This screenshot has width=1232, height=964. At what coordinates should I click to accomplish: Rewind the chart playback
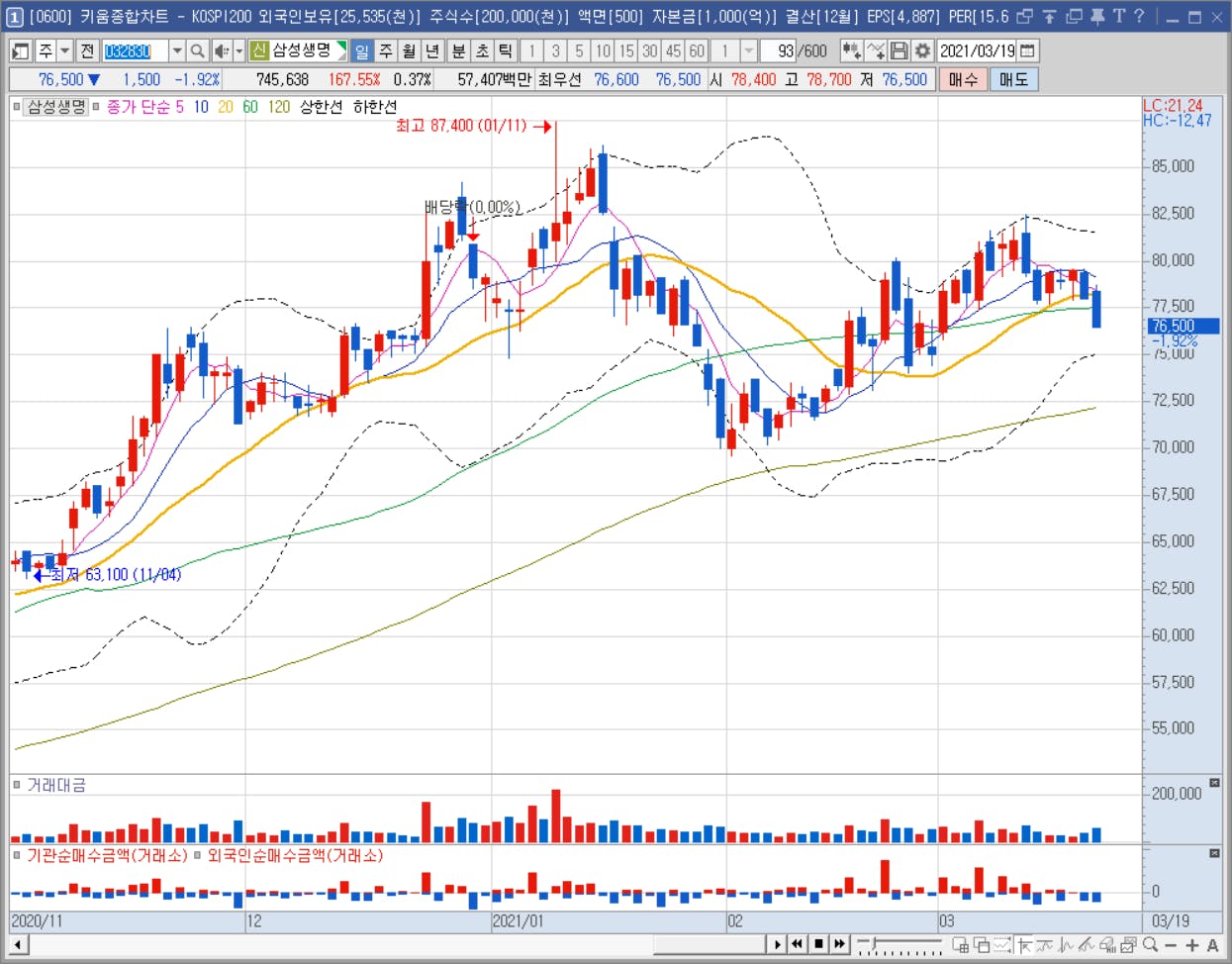pos(797,944)
